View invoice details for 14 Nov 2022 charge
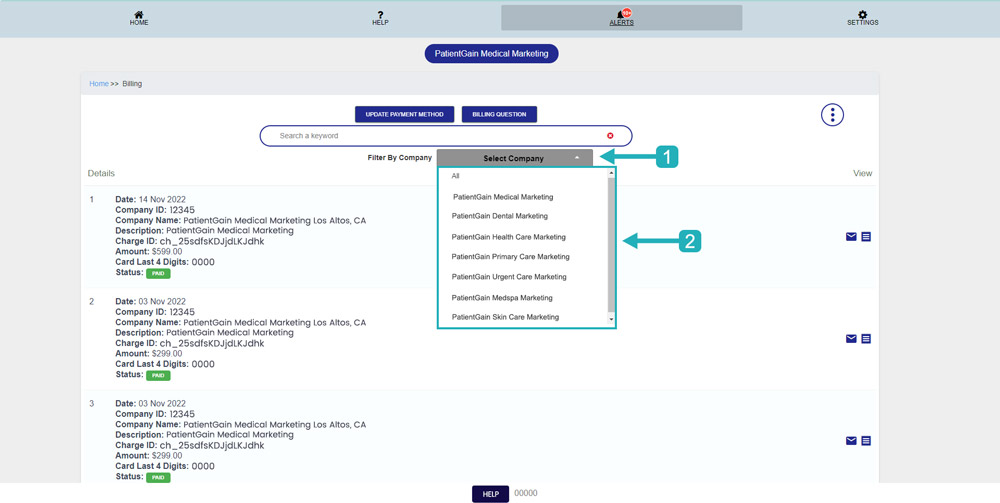The height and width of the screenshot is (503, 1000). (x=866, y=237)
